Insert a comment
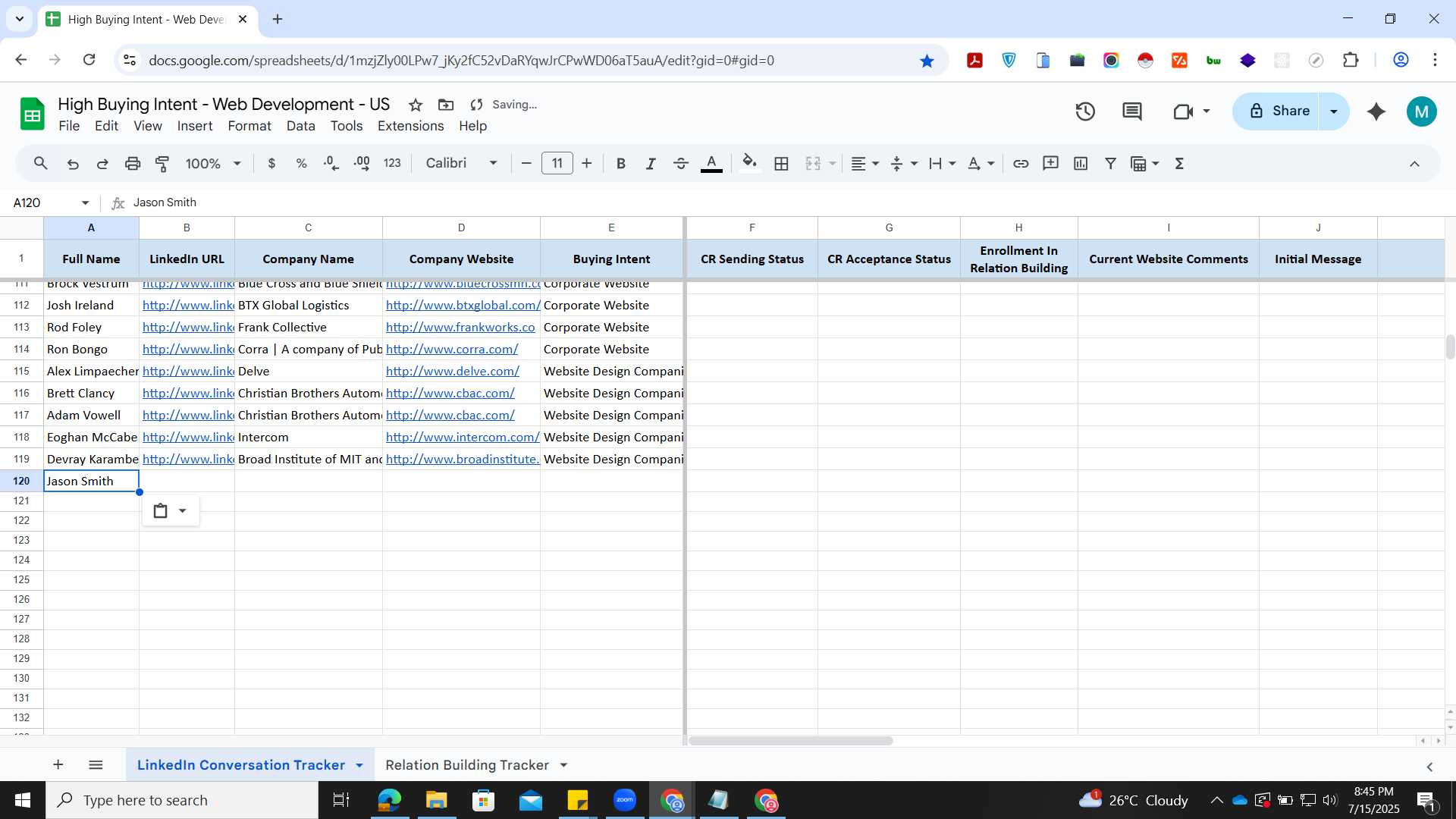Screen dimensions: 1456x819 1050,163
